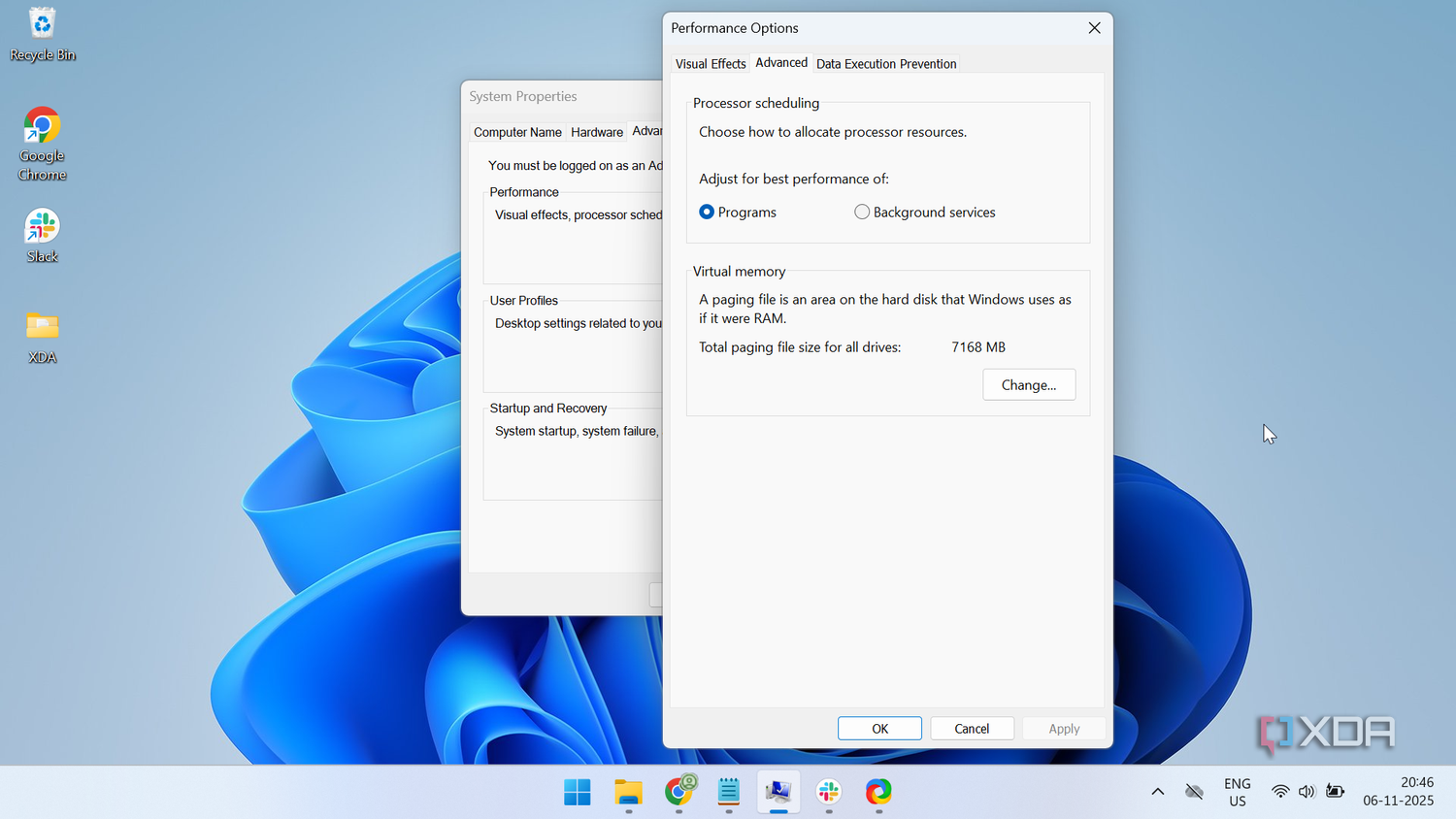The height and width of the screenshot is (819, 1456).
Task: Open the Start menu from the taskbar
Action: coord(578,793)
